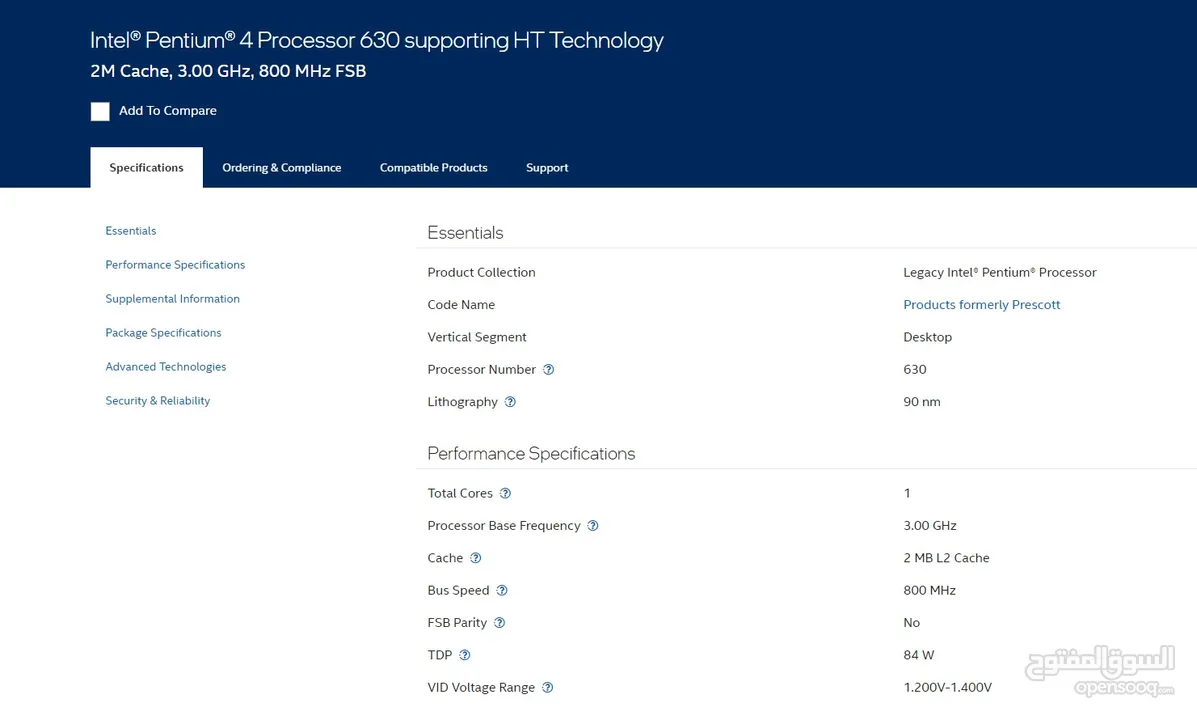Select the 90 nm lithography value
This screenshot has height=720, width=1197.
pyautogui.click(x=921, y=402)
